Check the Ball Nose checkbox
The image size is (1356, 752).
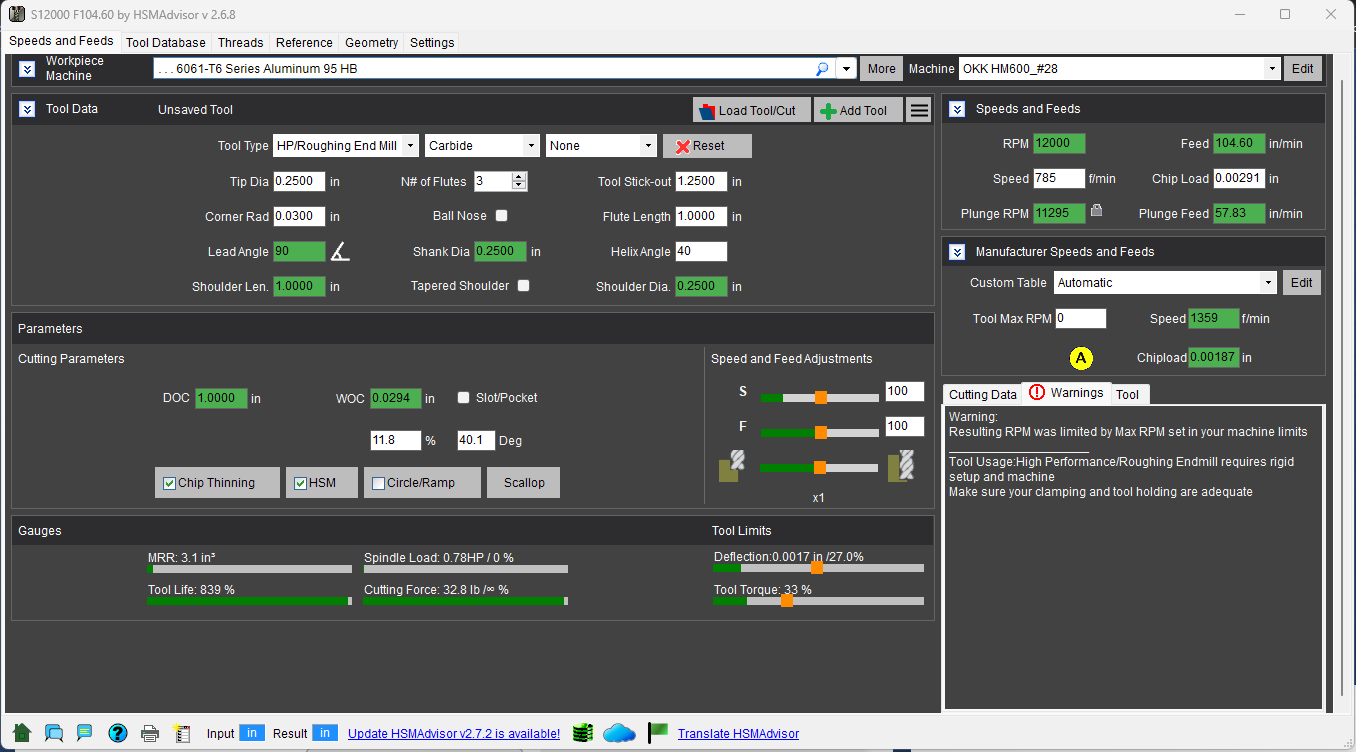point(501,216)
